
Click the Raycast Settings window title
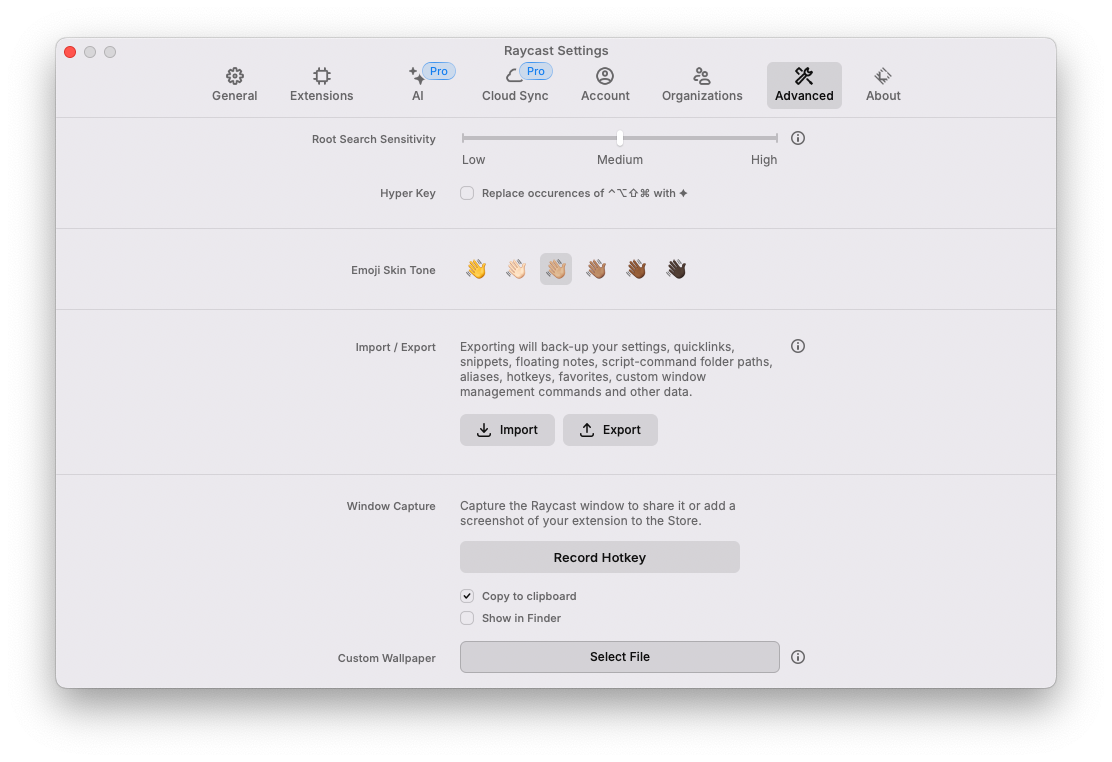[x=556, y=50]
